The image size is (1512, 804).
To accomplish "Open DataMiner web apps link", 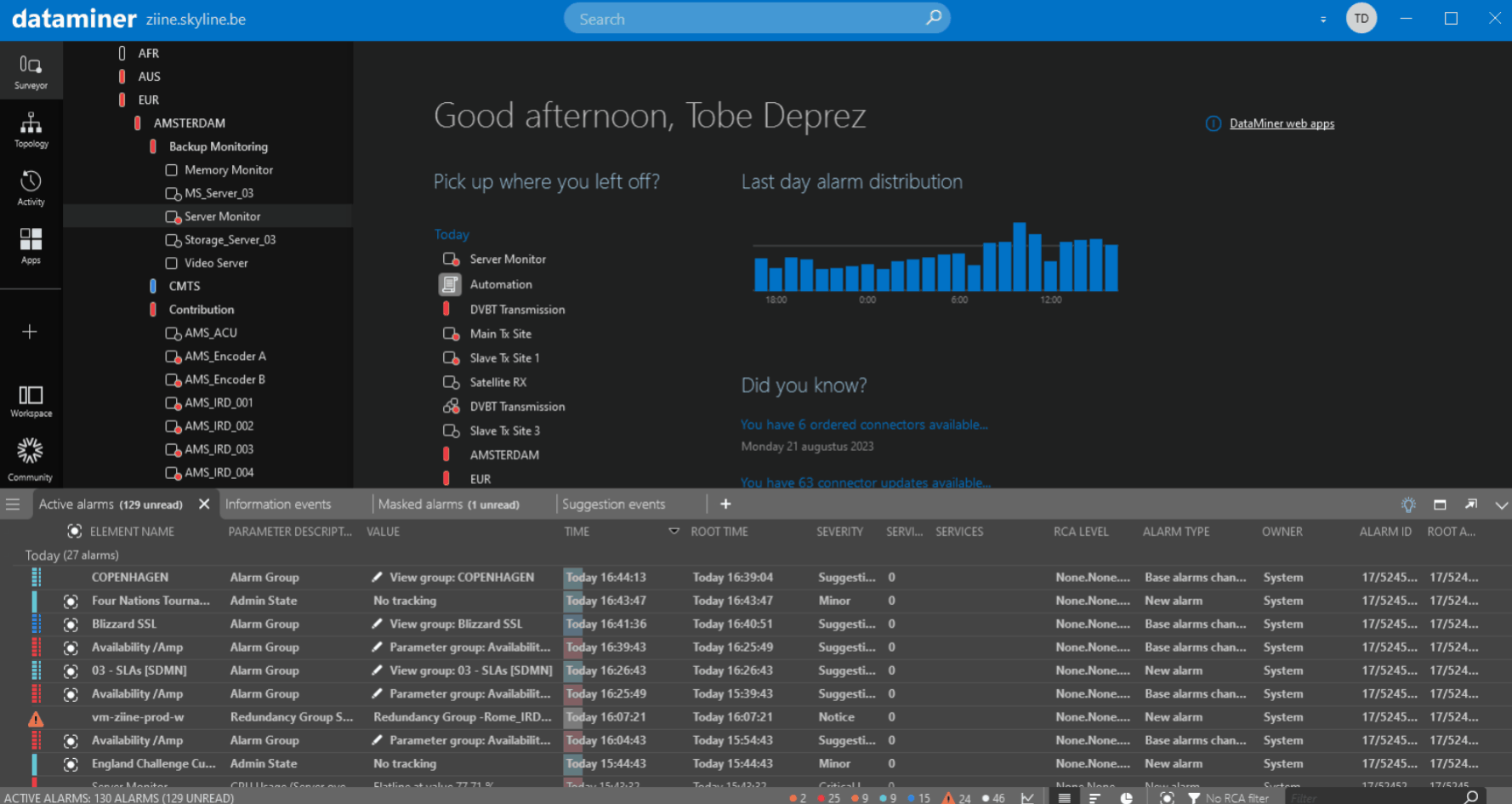I will [1282, 123].
